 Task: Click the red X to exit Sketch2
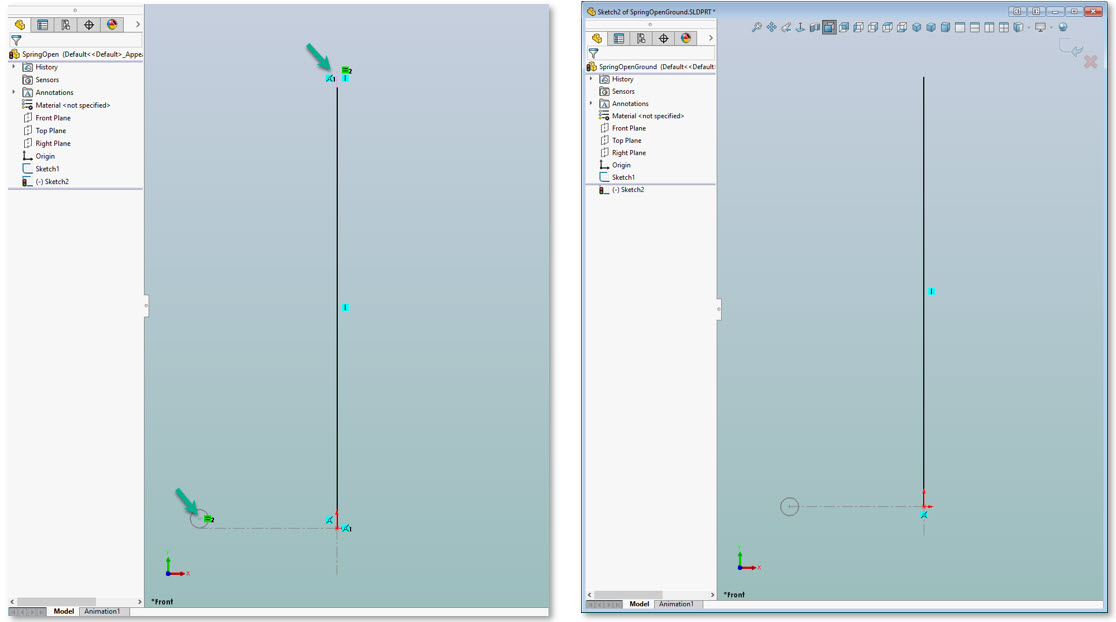pyautogui.click(x=1089, y=60)
